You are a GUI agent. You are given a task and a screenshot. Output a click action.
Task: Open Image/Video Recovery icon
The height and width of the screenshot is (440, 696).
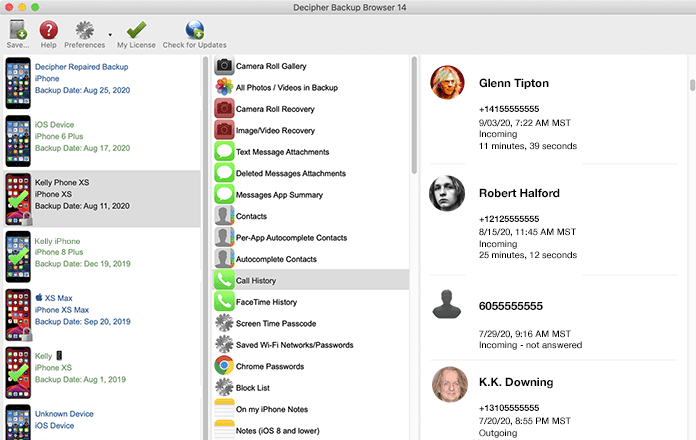(x=224, y=130)
